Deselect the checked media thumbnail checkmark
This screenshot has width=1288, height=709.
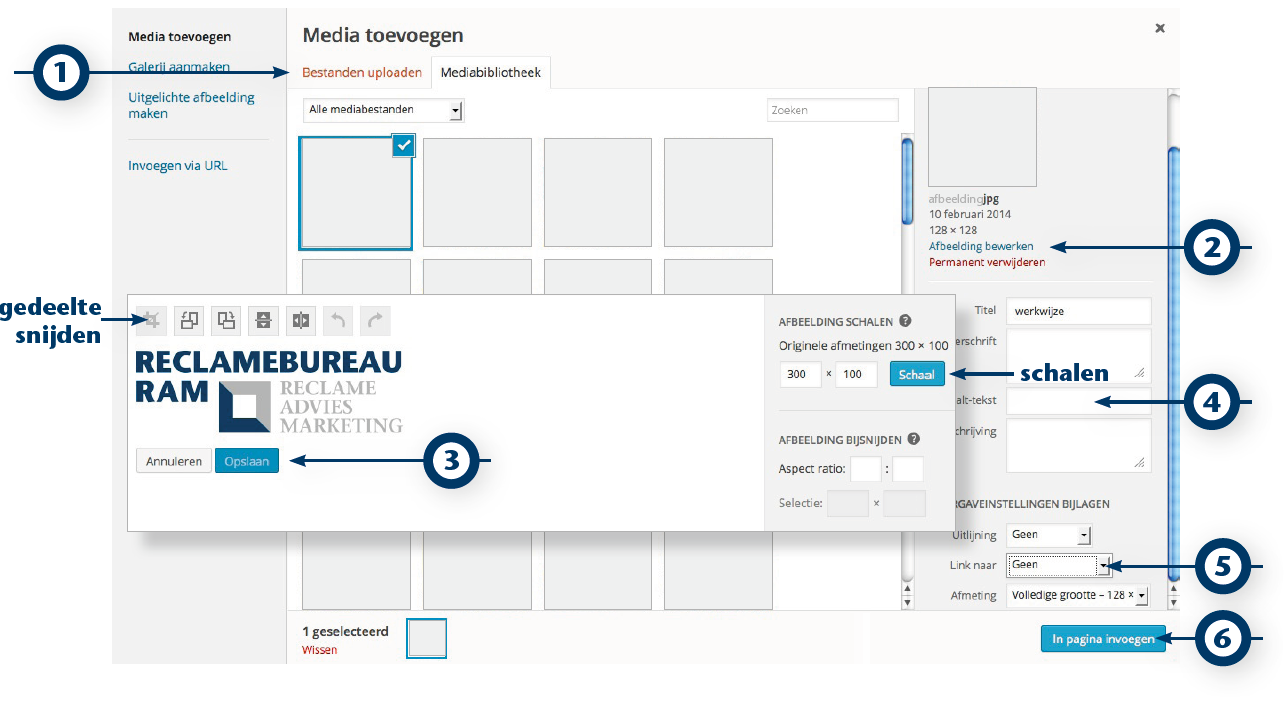pos(403,146)
